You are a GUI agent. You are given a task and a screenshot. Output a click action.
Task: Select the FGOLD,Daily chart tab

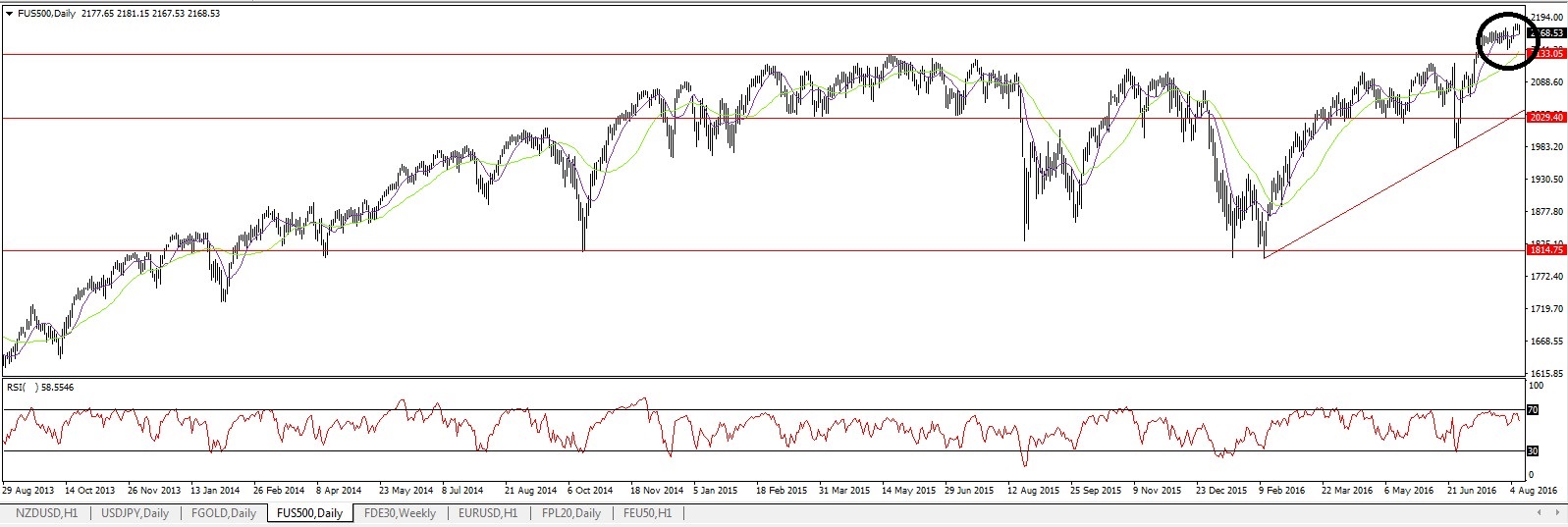[x=224, y=513]
